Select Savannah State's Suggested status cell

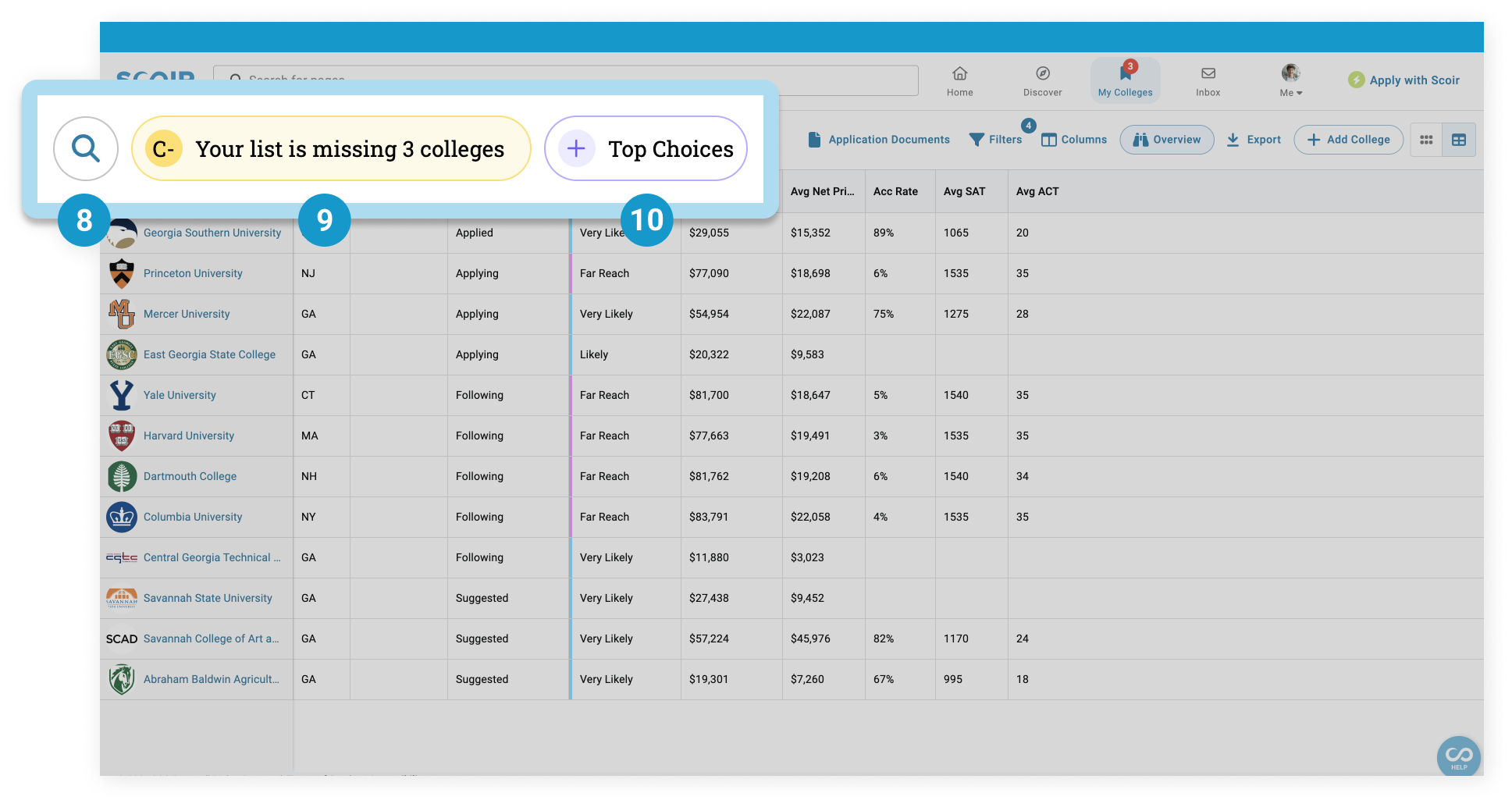(508, 598)
